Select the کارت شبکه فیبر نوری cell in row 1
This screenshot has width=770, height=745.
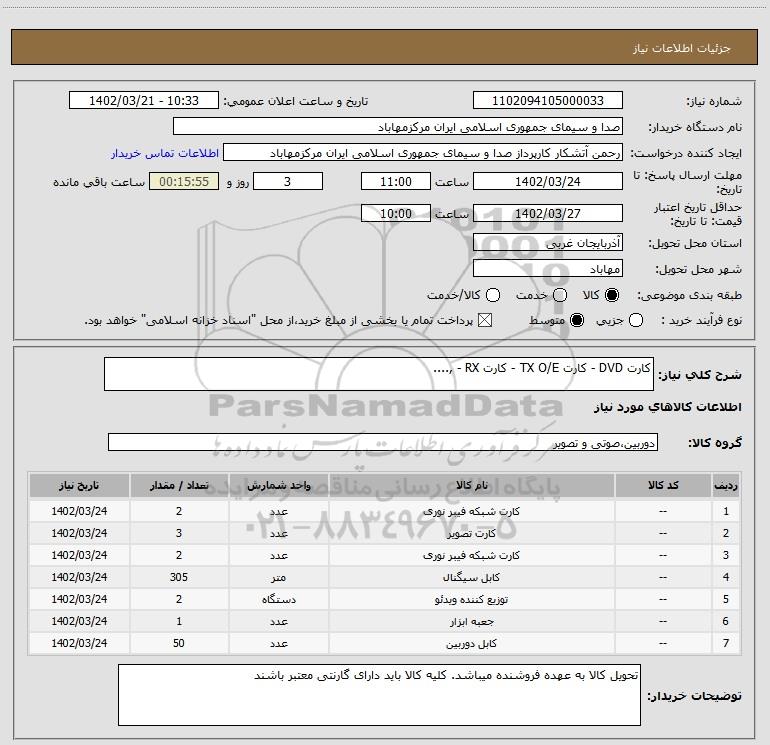tap(471, 511)
